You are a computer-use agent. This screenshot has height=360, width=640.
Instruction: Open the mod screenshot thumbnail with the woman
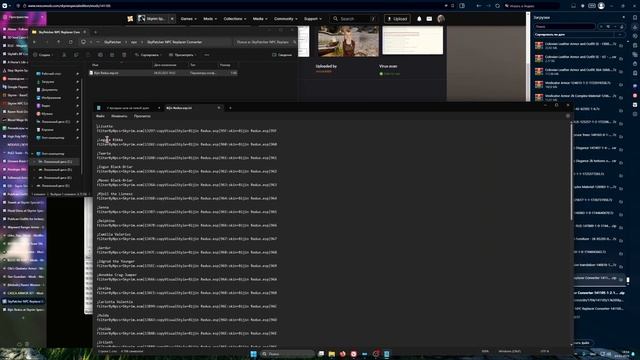[348, 40]
